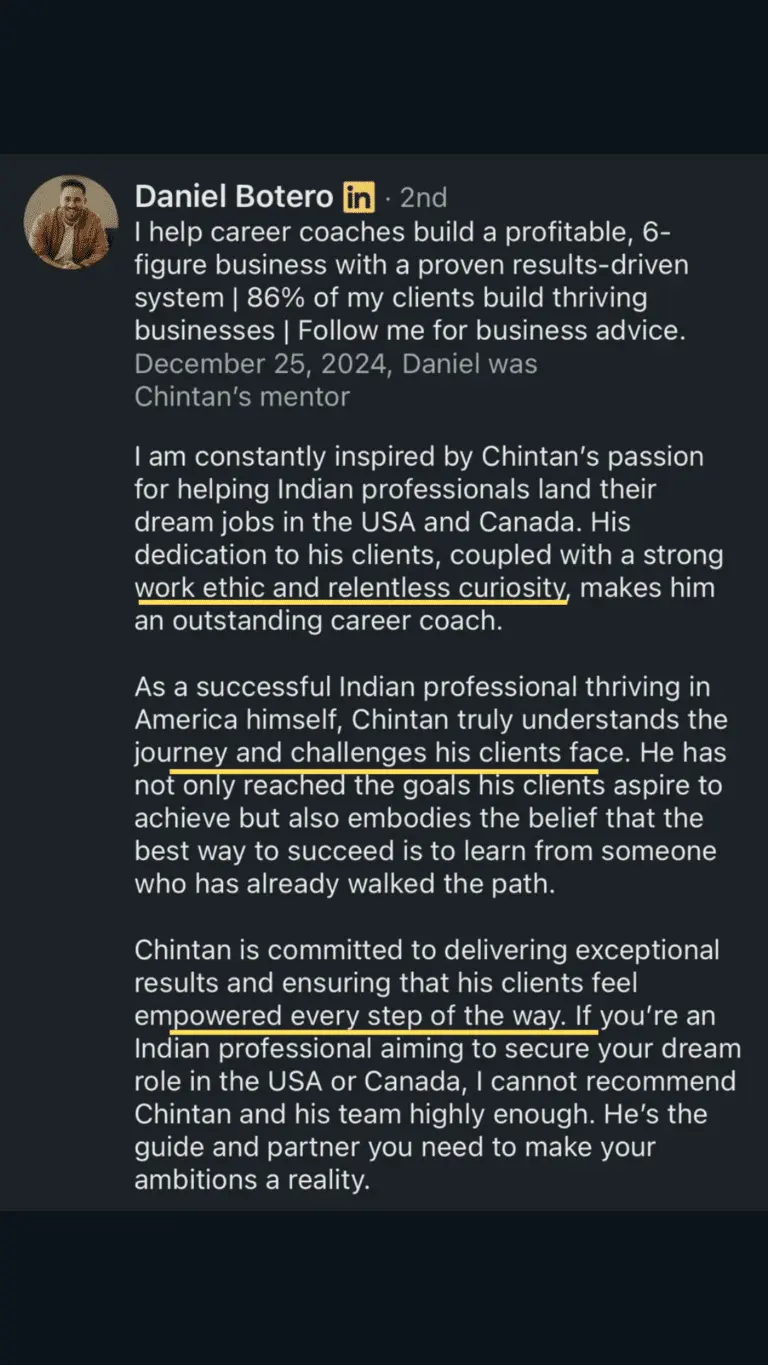Click the Daniel Botero name link
The height and width of the screenshot is (1365, 768).
pos(235,197)
